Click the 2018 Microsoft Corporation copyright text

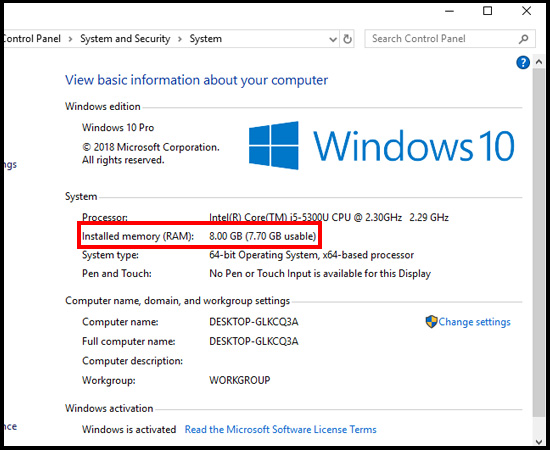[151, 154]
